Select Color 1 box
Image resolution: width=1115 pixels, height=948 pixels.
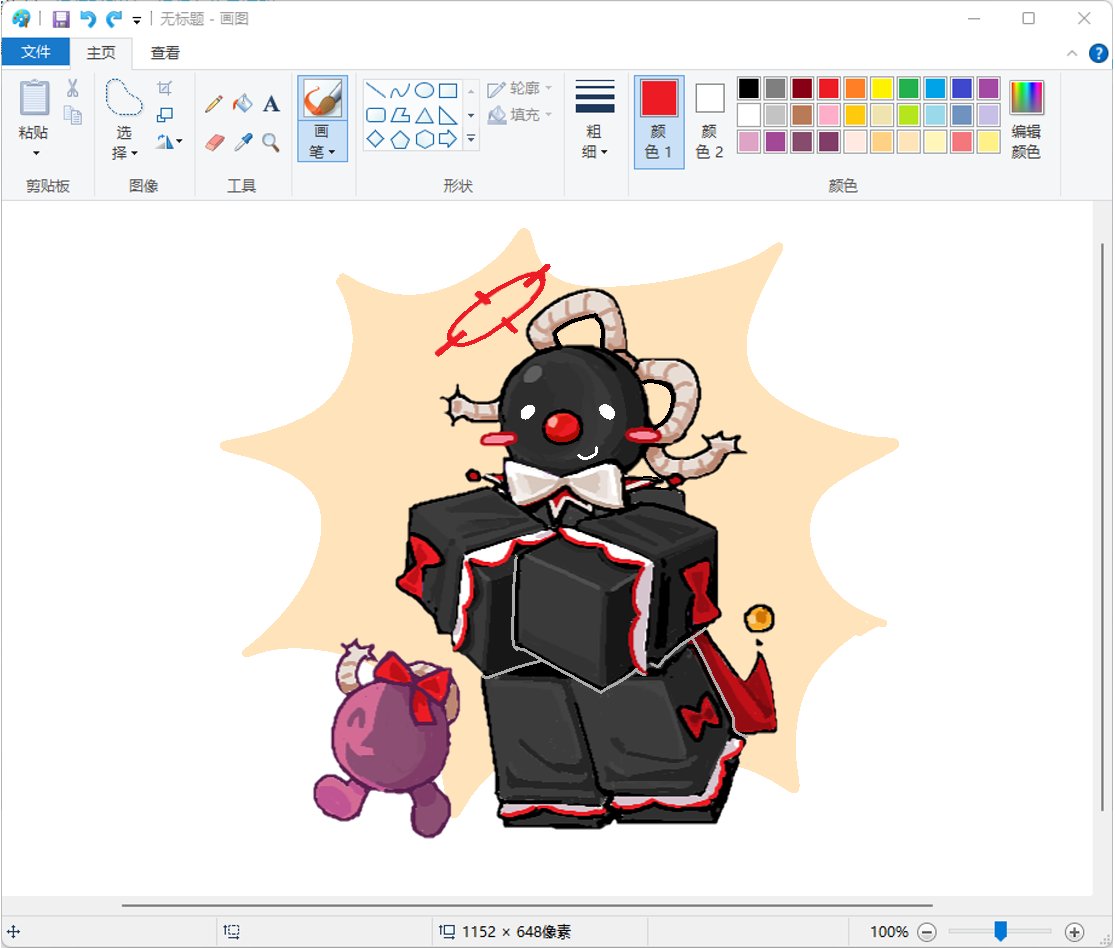(658, 122)
